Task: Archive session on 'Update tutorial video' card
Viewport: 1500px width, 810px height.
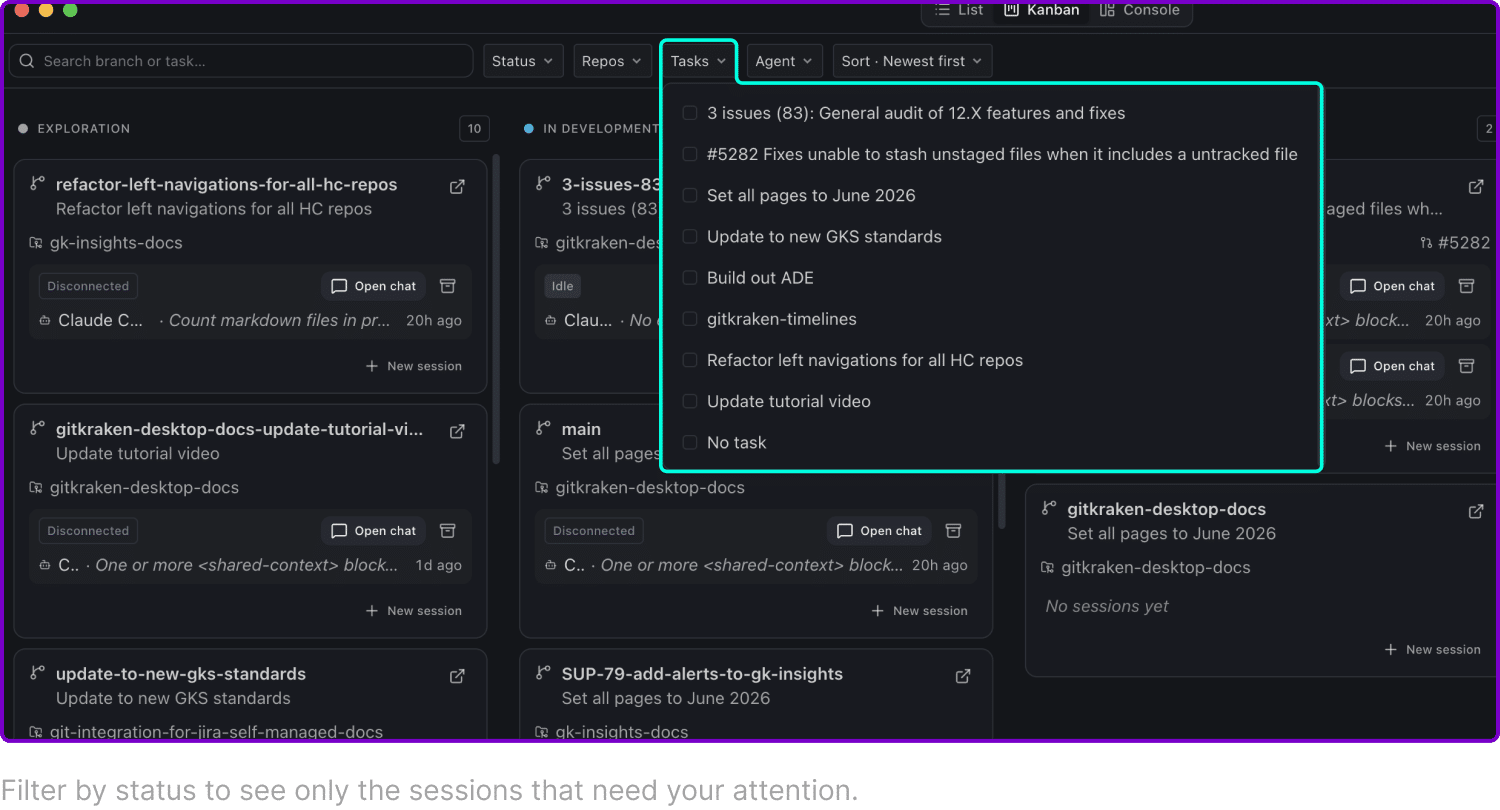Action: 448,531
